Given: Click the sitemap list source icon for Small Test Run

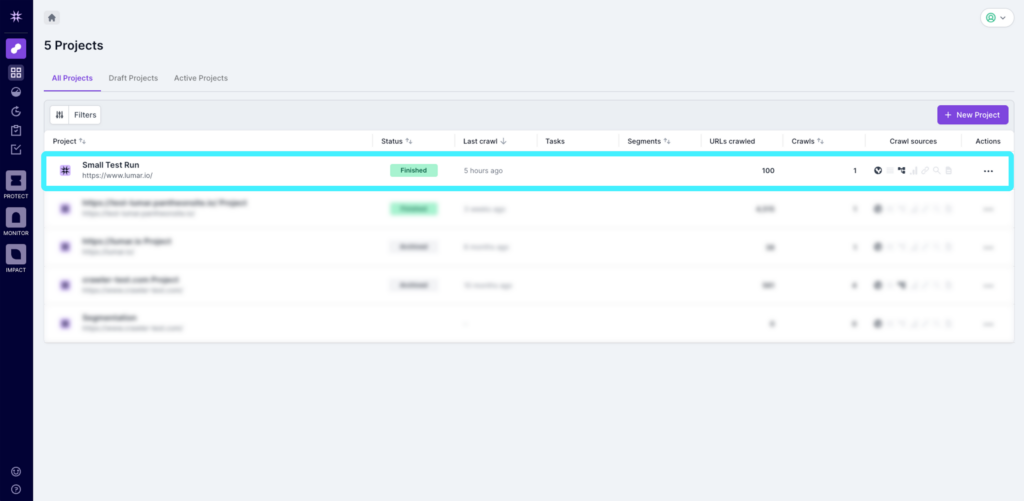Looking at the screenshot, I should [x=890, y=170].
